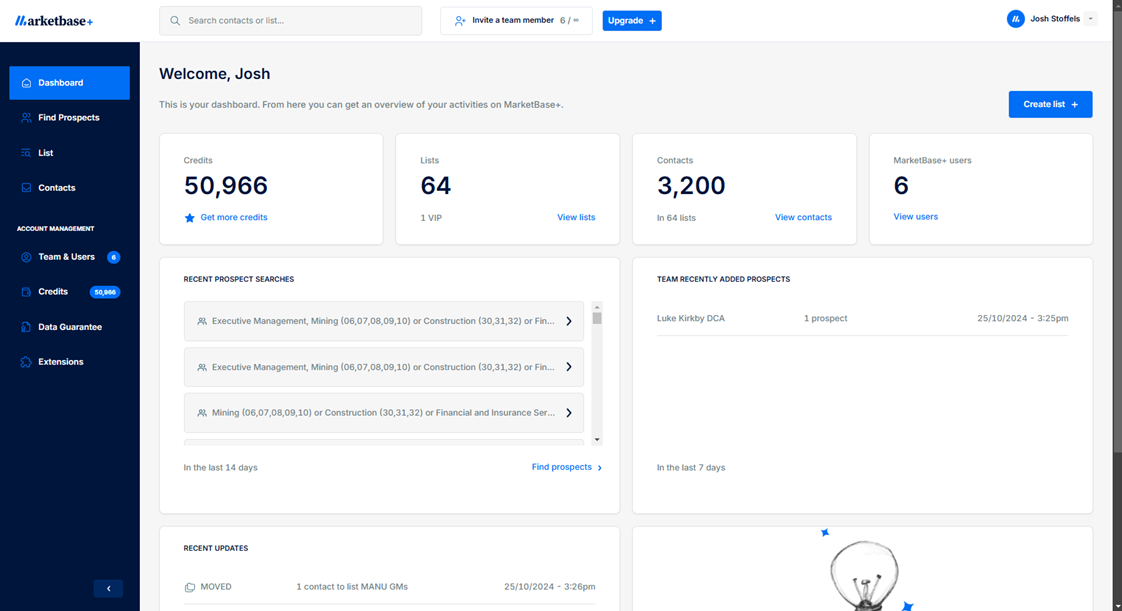Click the recent searches scrollbar thumb

[597, 318]
